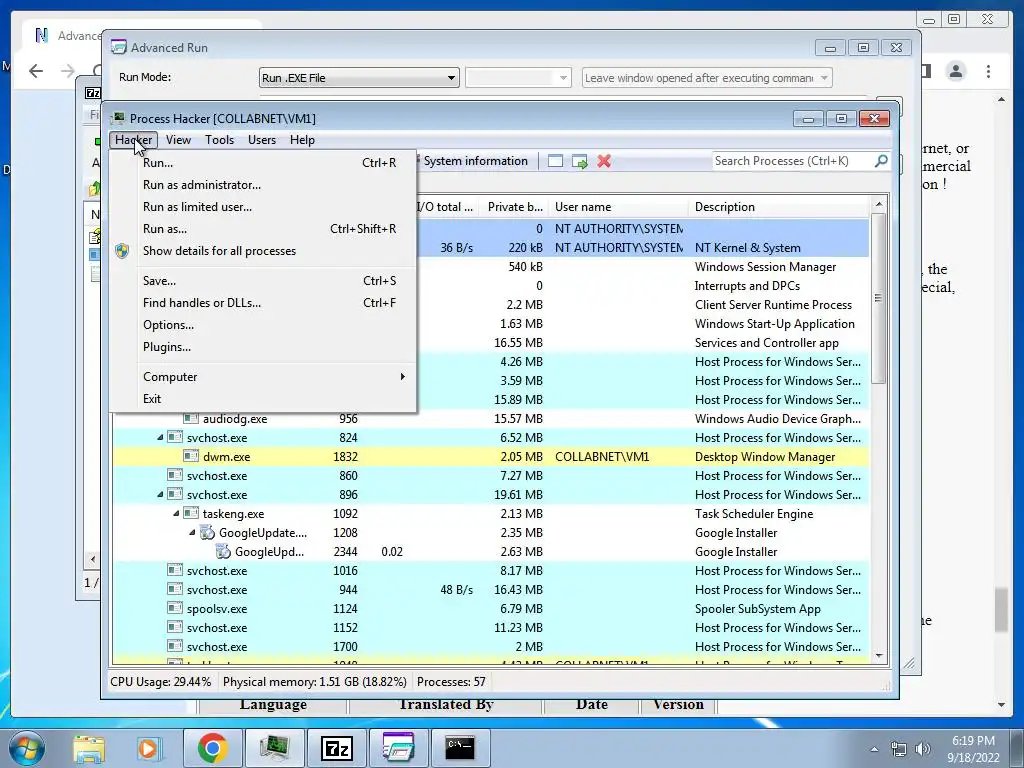Viewport: 1024px width, 768px height.
Task: Select svchost.exe with PID 944
Action: (491, 590)
